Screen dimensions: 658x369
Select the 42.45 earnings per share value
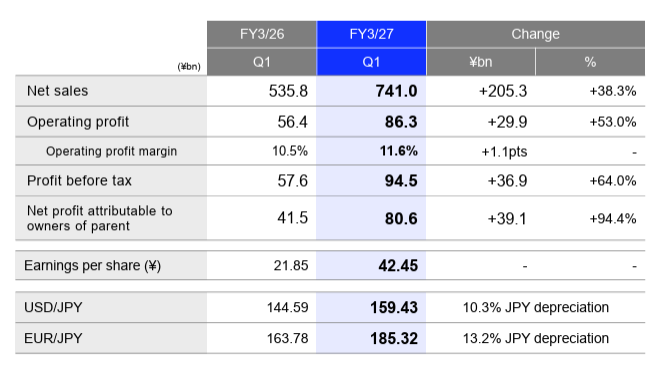click(398, 266)
